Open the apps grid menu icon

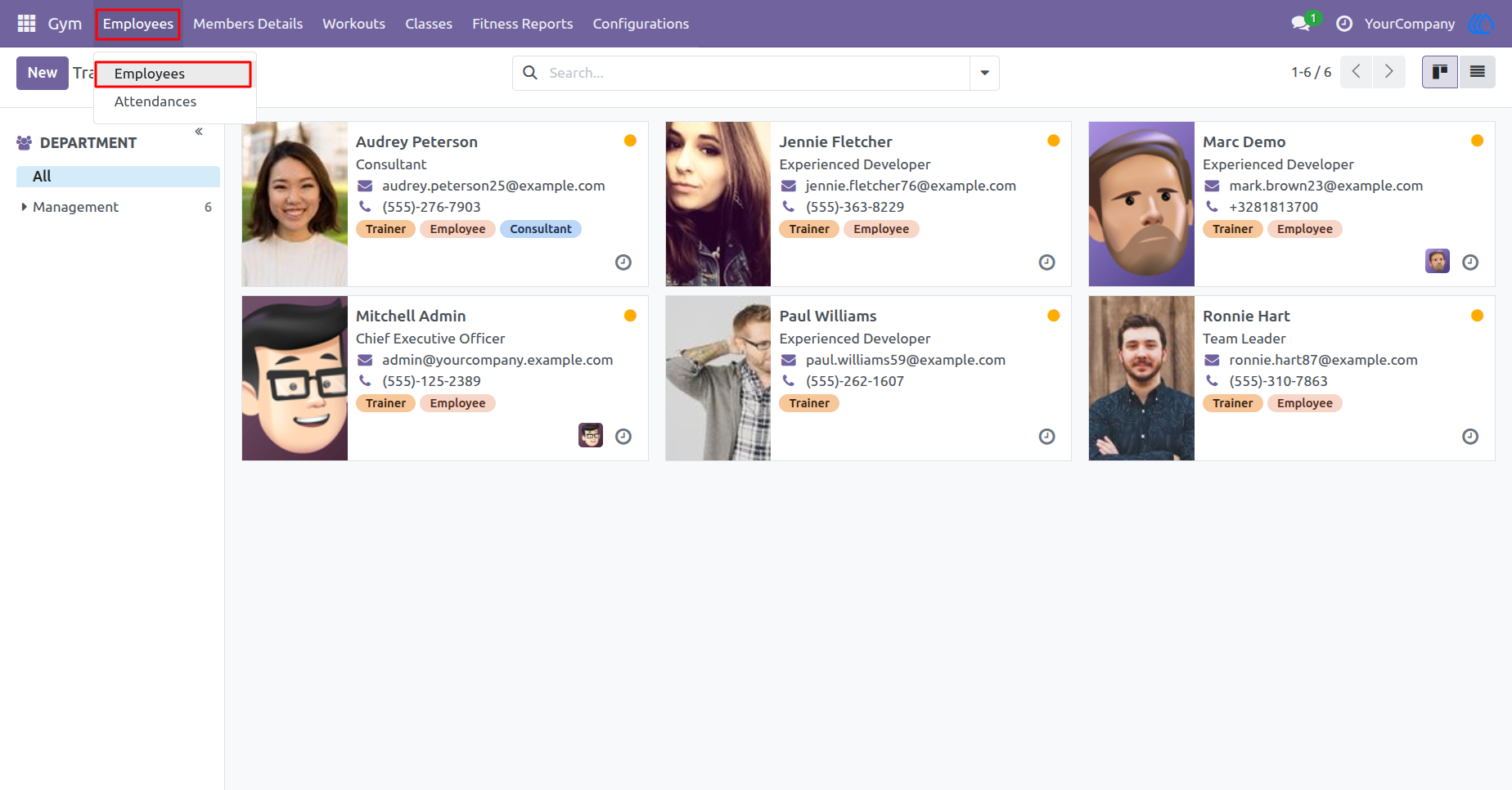coord(26,24)
